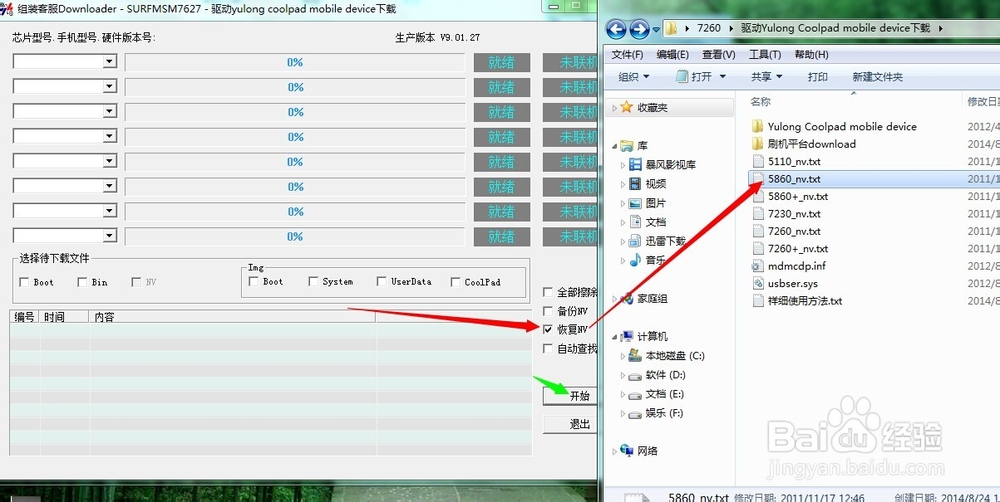Tick the CoolPad checkbox
The height and width of the screenshot is (502, 1000).
(x=455, y=282)
